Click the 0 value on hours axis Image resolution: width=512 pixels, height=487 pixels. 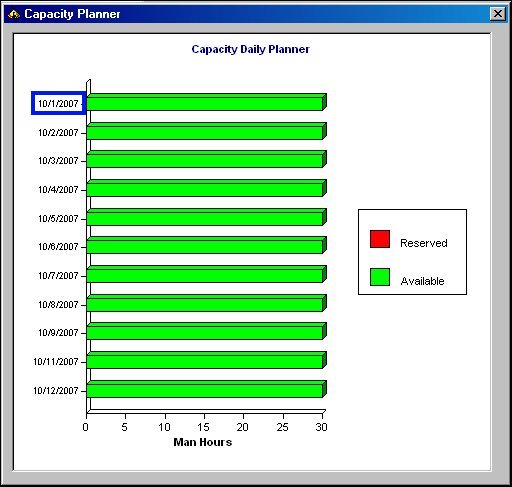pyautogui.click(x=86, y=427)
